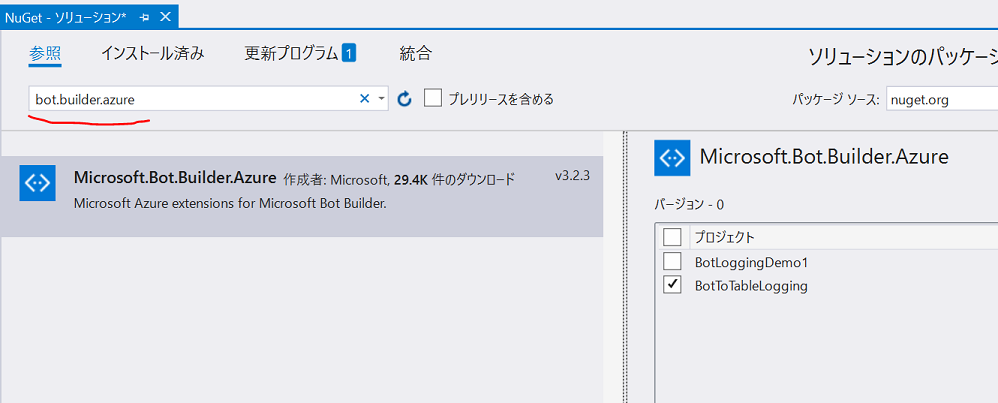This screenshot has height=403, width=998.
Task: Click the v3.2.3 version label
Action: pos(572,176)
